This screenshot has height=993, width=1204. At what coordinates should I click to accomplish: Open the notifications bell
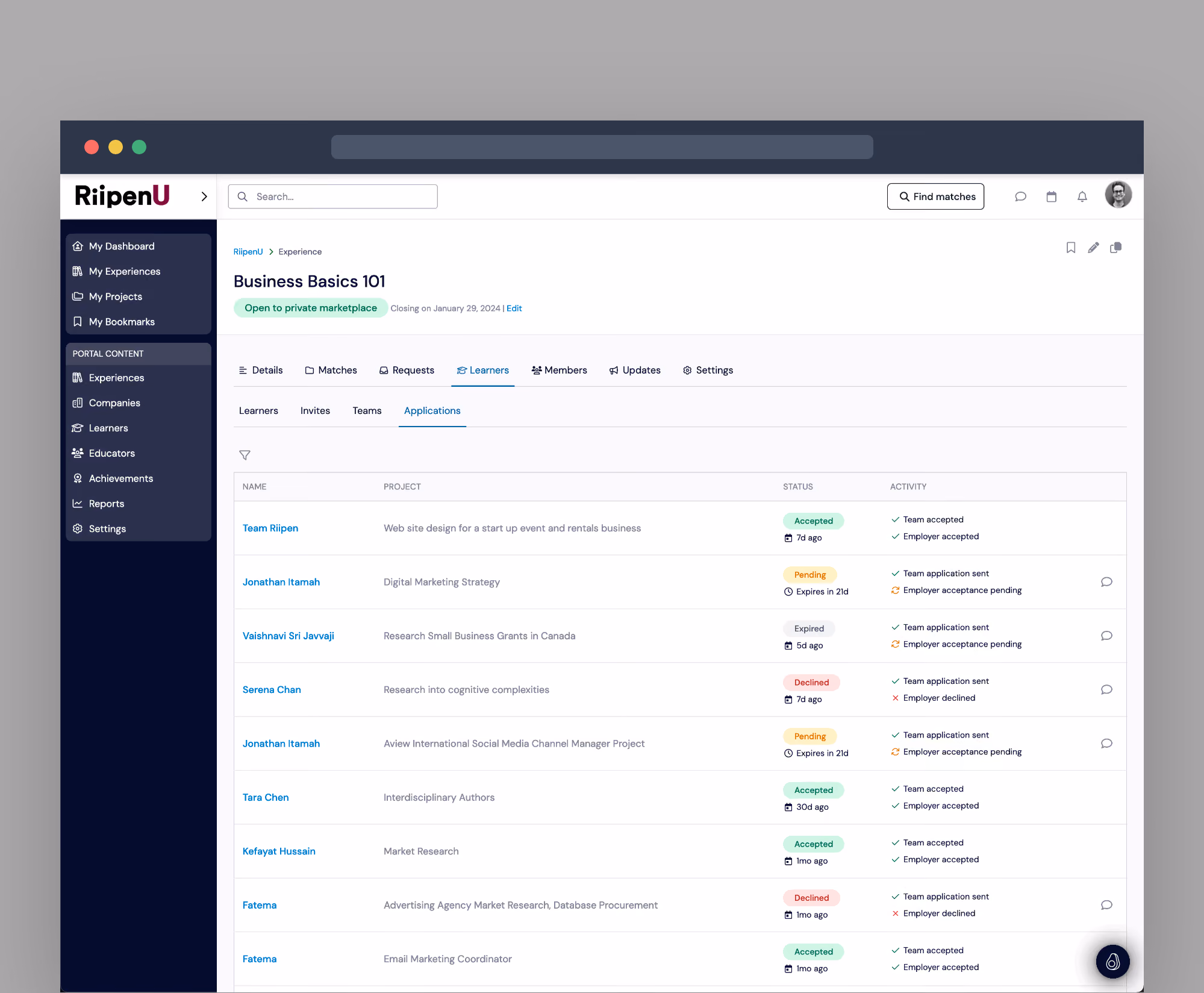1082,196
